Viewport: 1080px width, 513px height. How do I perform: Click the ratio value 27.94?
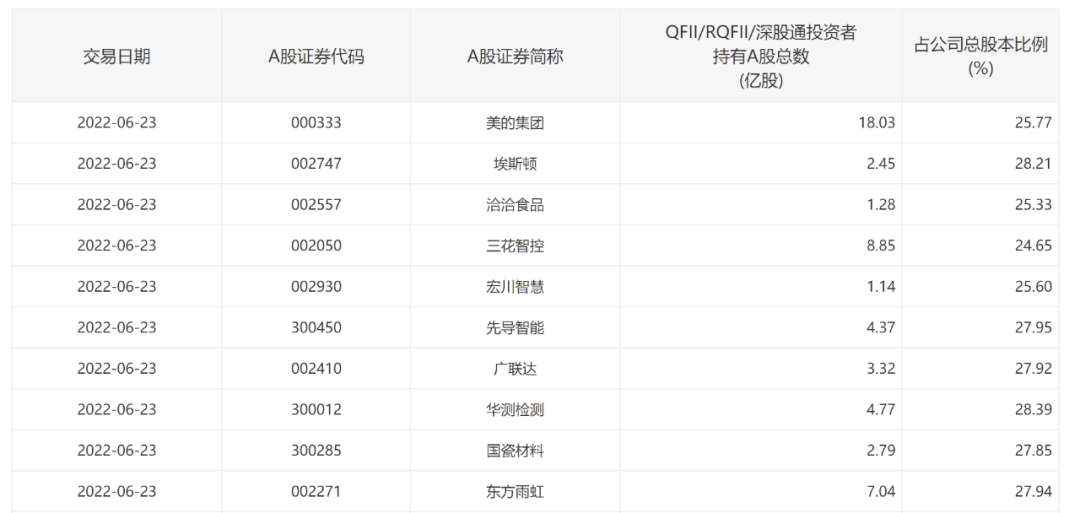click(x=1035, y=492)
